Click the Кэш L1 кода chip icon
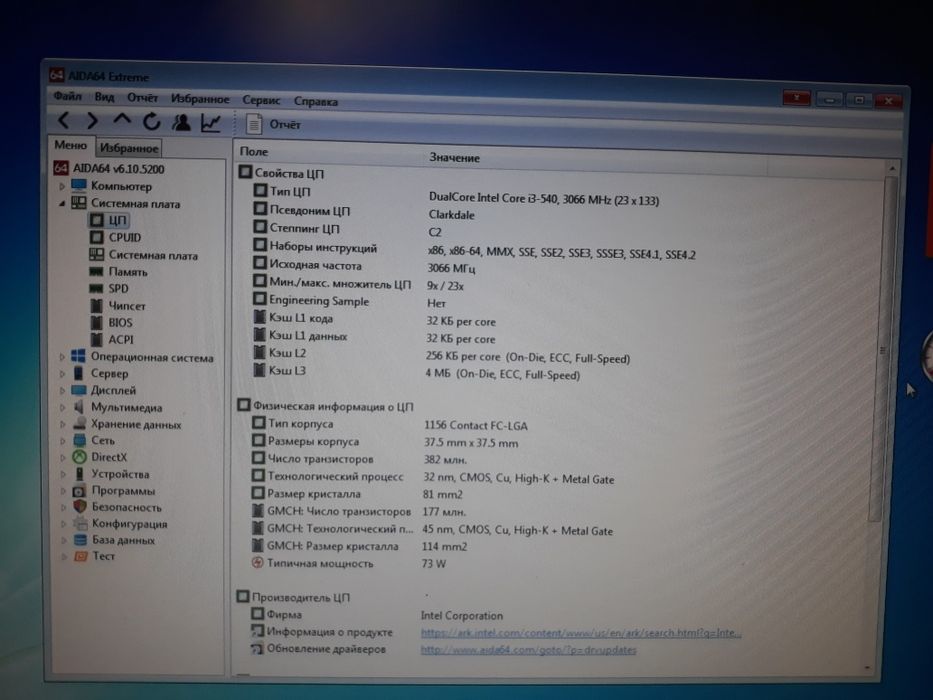Viewport: 933px width, 700px height. coord(259,317)
